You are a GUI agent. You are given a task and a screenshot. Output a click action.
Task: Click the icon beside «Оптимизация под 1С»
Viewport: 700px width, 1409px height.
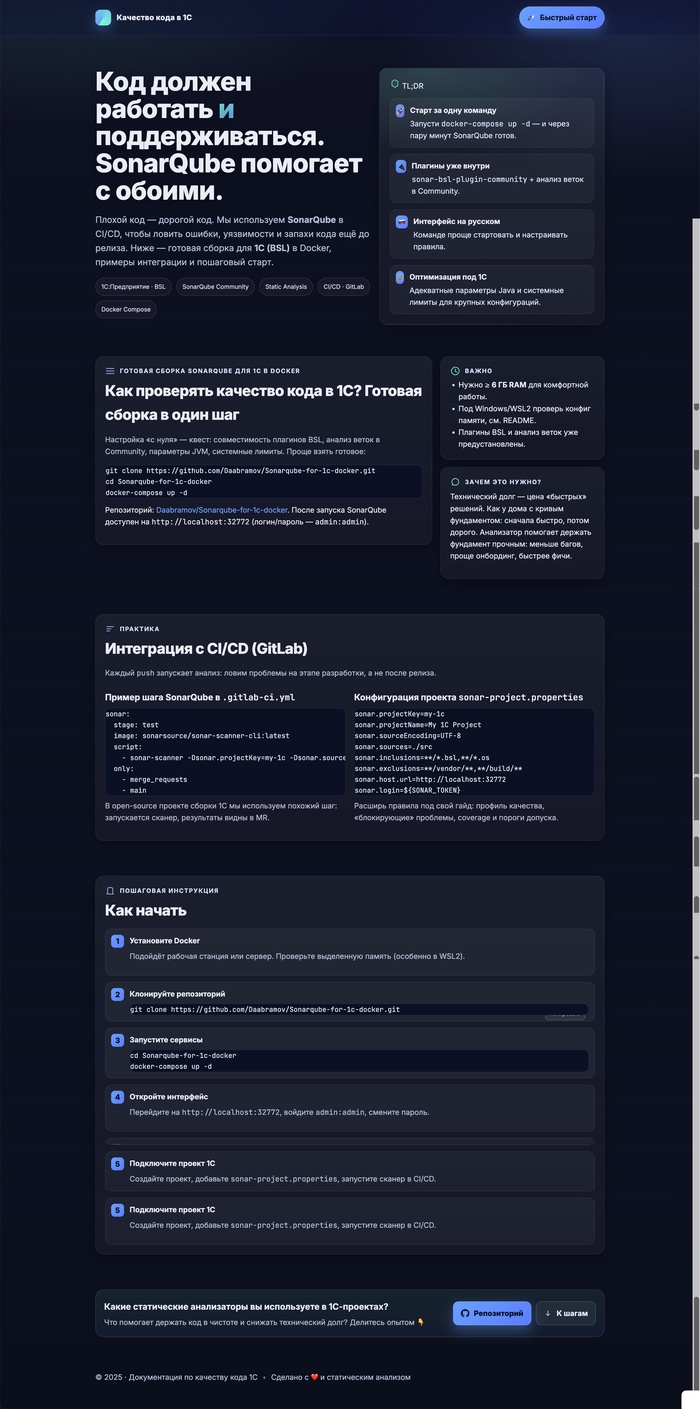[400, 277]
